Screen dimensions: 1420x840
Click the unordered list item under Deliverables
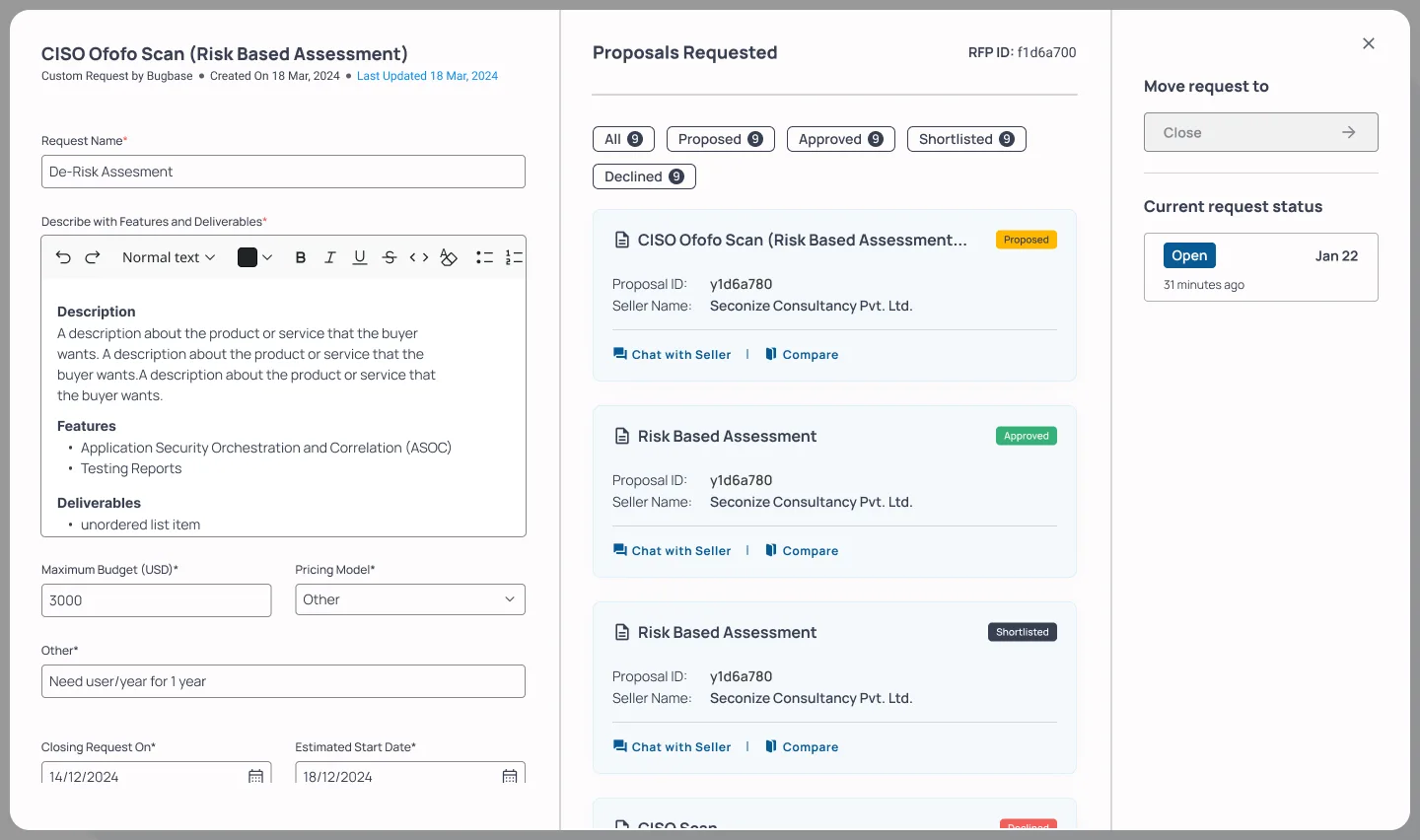tap(140, 525)
